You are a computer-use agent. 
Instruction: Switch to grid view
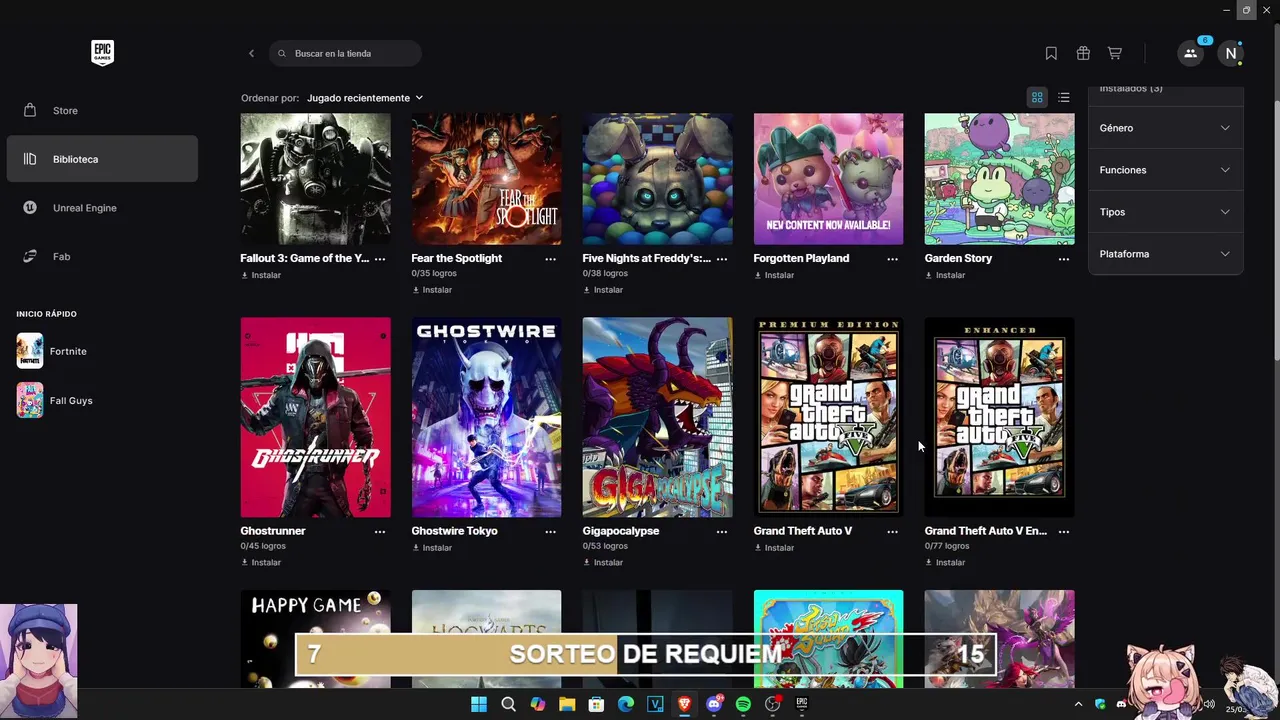pos(1037,97)
